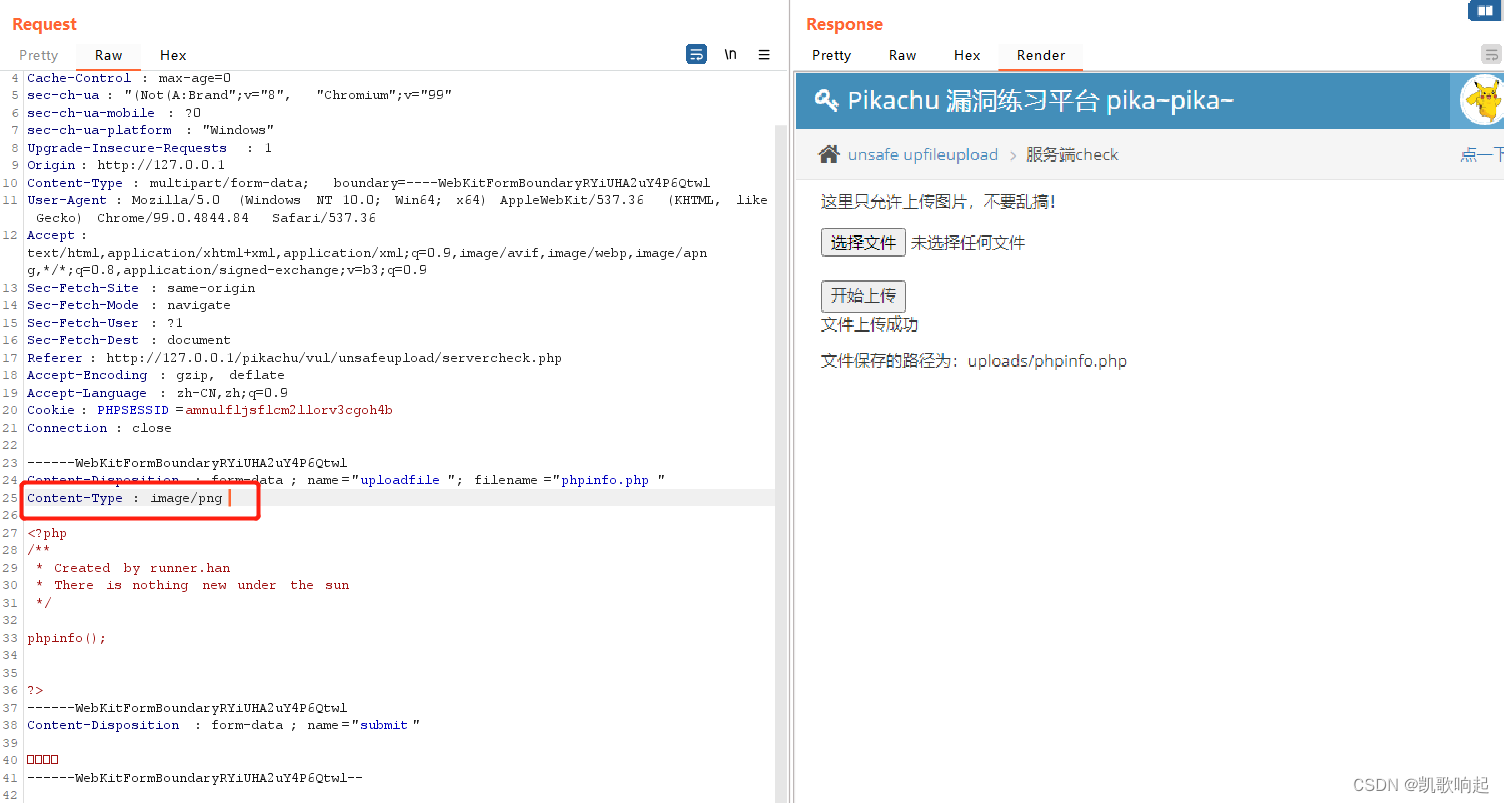Screen dimensions: 1504x803
Task: Click the Accept-Encoding gzip, deflate line
Action: (155, 375)
